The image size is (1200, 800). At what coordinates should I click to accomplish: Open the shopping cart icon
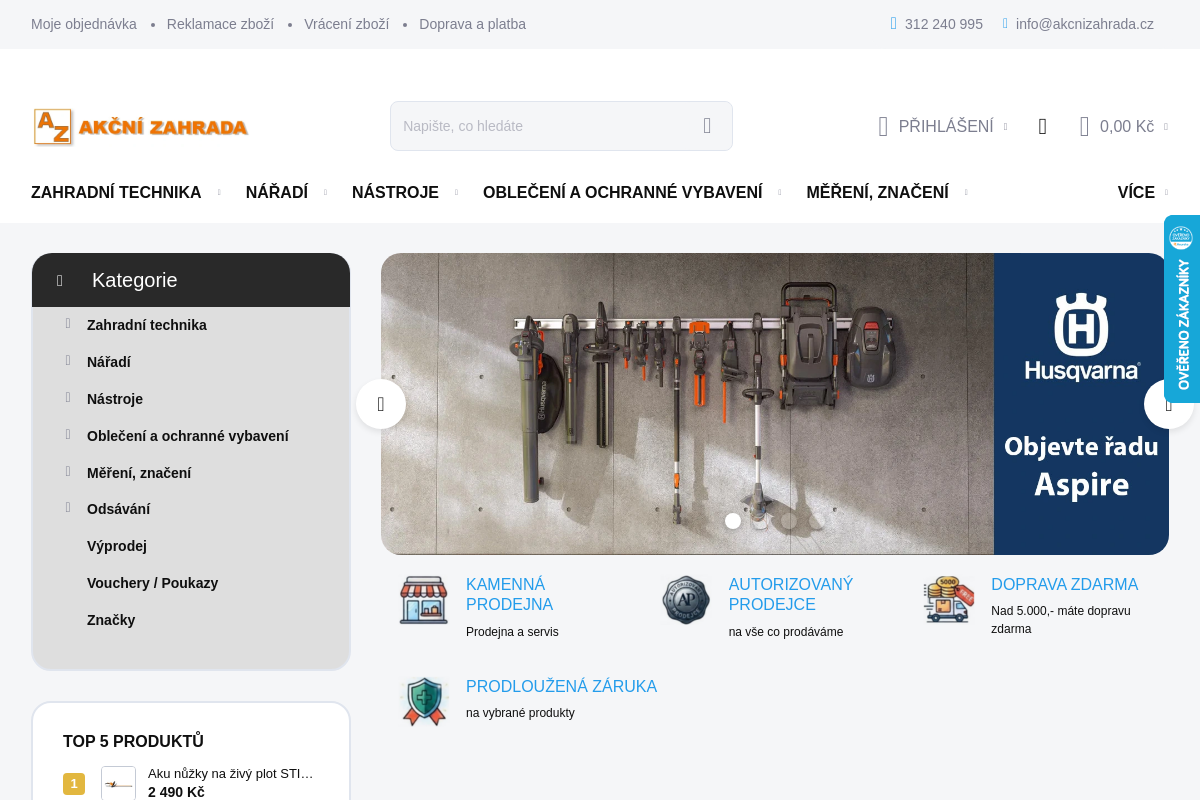click(x=1084, y=126)
